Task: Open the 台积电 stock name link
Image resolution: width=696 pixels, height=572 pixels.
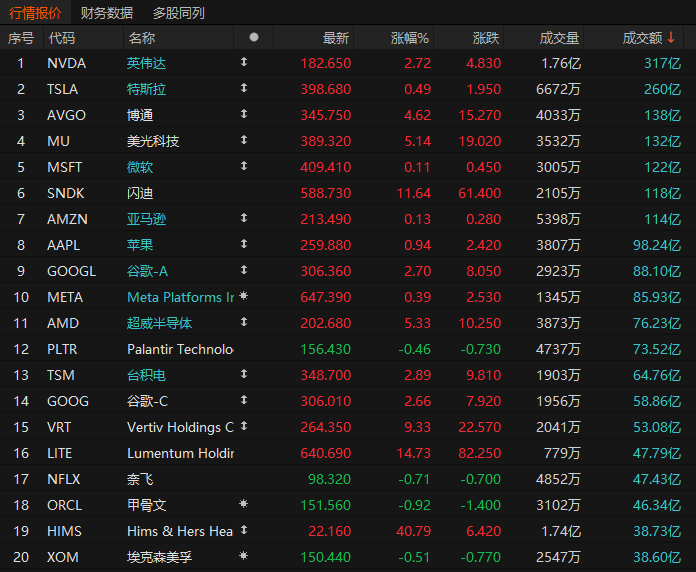Action: tap(146, 375)
